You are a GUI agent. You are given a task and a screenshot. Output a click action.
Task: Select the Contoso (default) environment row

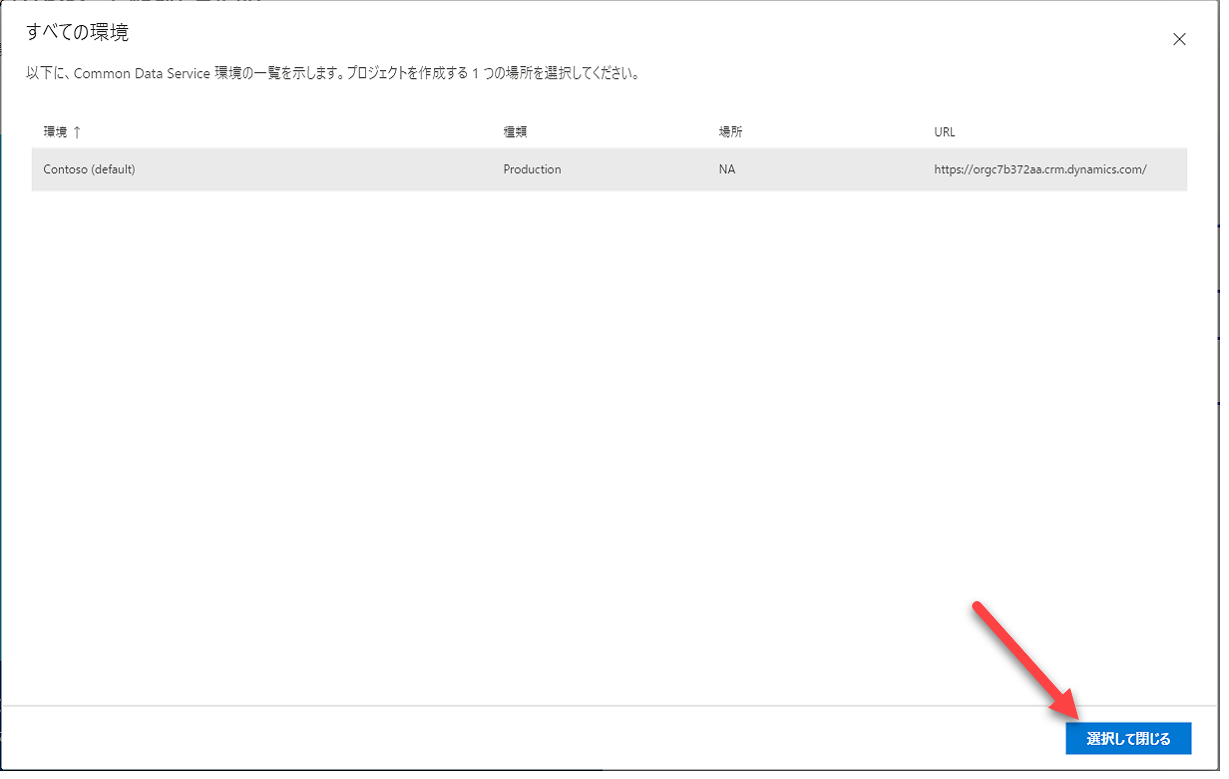point(400,169)
